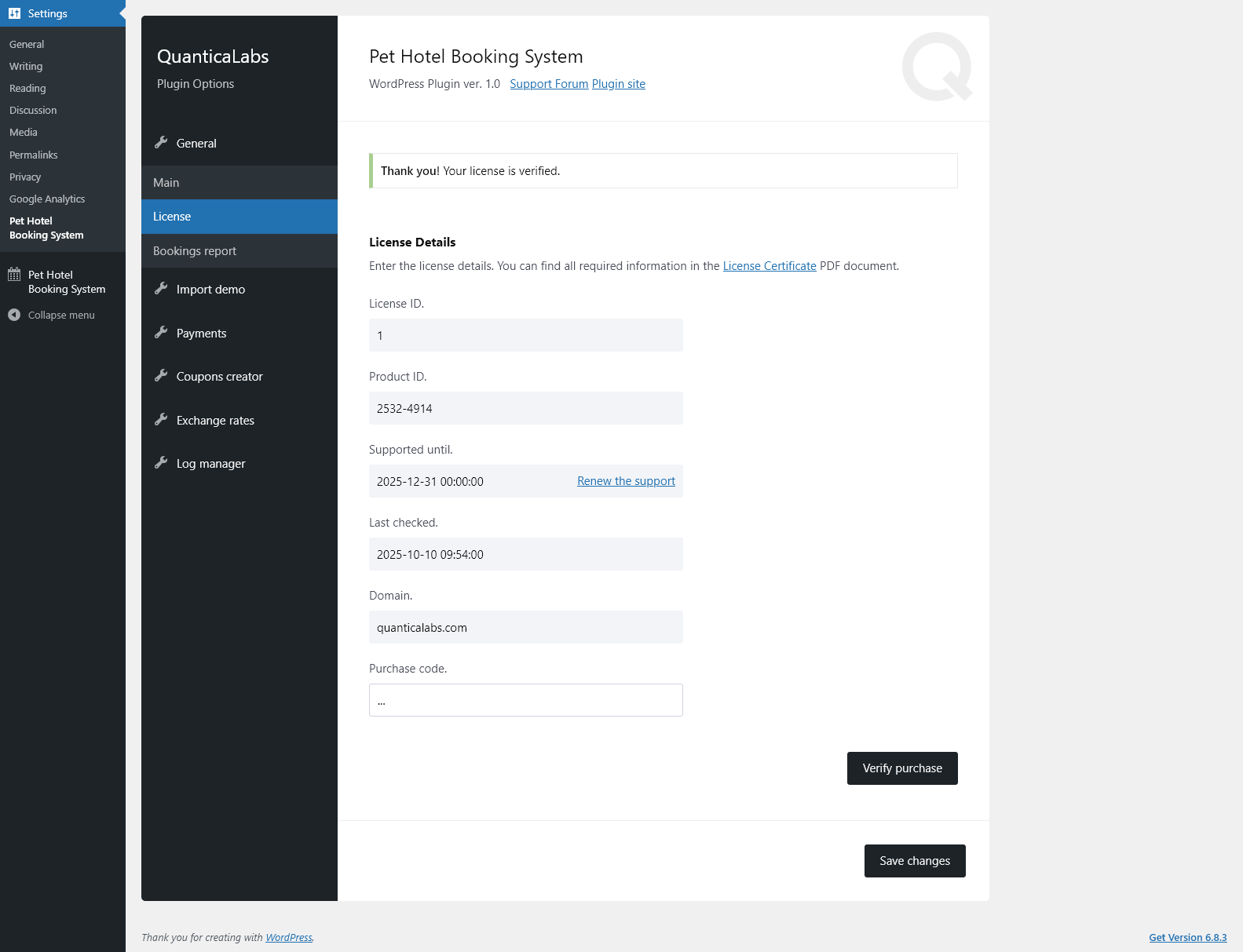This screenshot has width=1243, height=952.
Task: Go to Google Analytics settings
Action: point(47,199)
